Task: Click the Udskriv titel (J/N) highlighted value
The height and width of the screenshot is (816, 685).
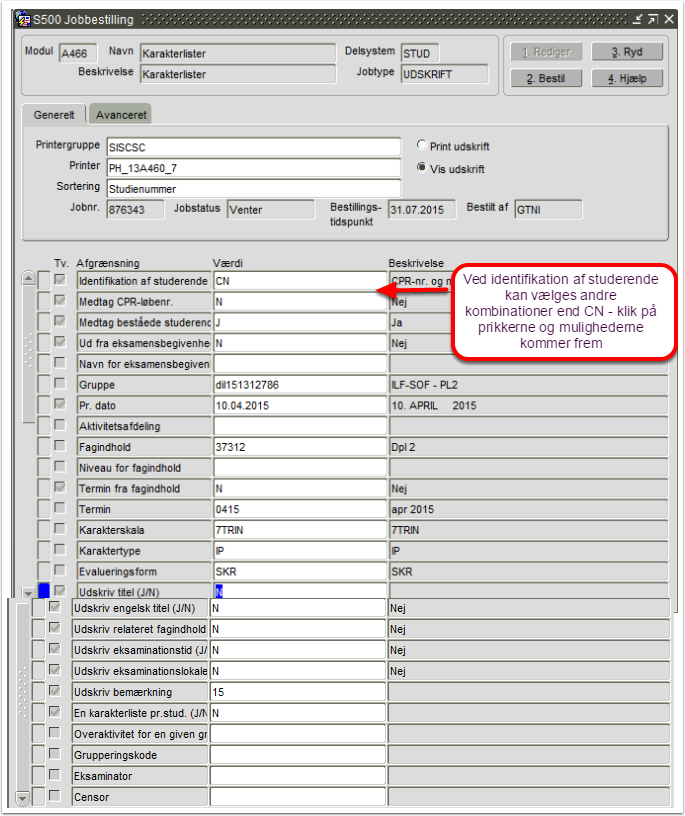Action: [219, 591]
